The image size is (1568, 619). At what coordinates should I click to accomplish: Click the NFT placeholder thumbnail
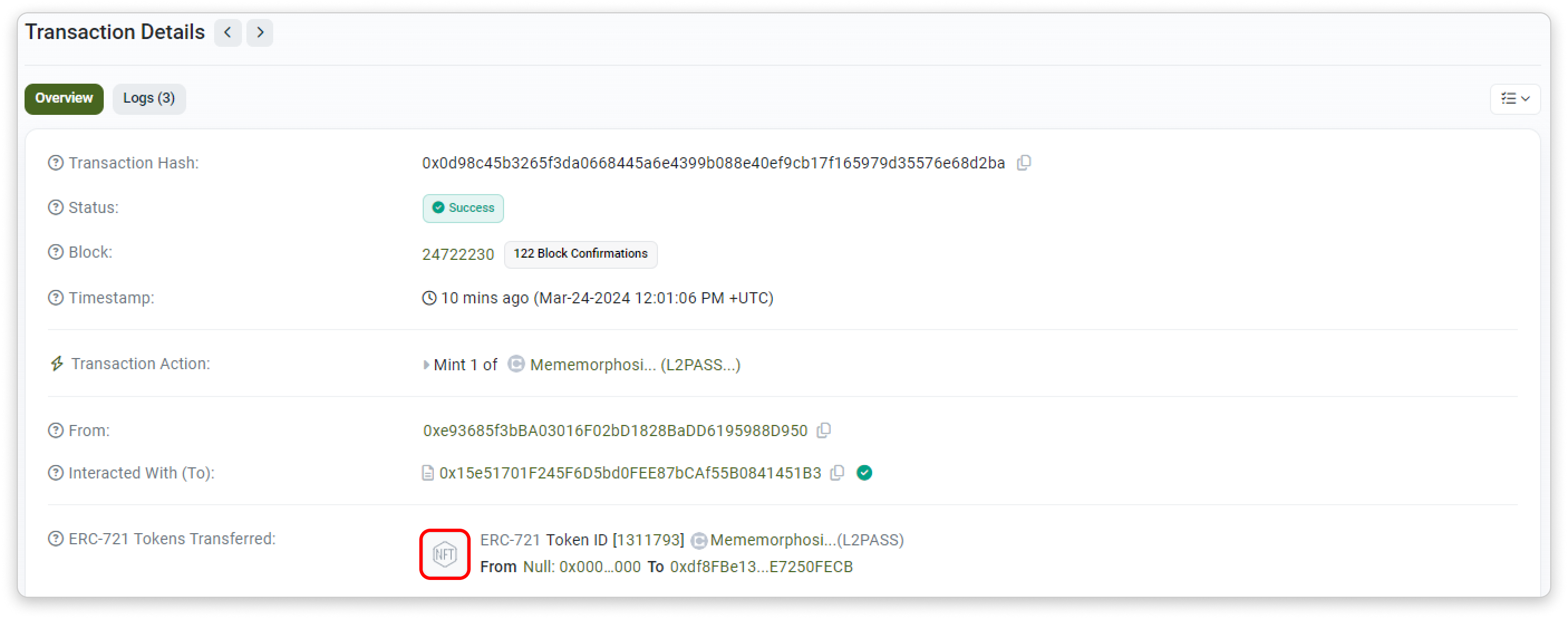click(444, 554)
